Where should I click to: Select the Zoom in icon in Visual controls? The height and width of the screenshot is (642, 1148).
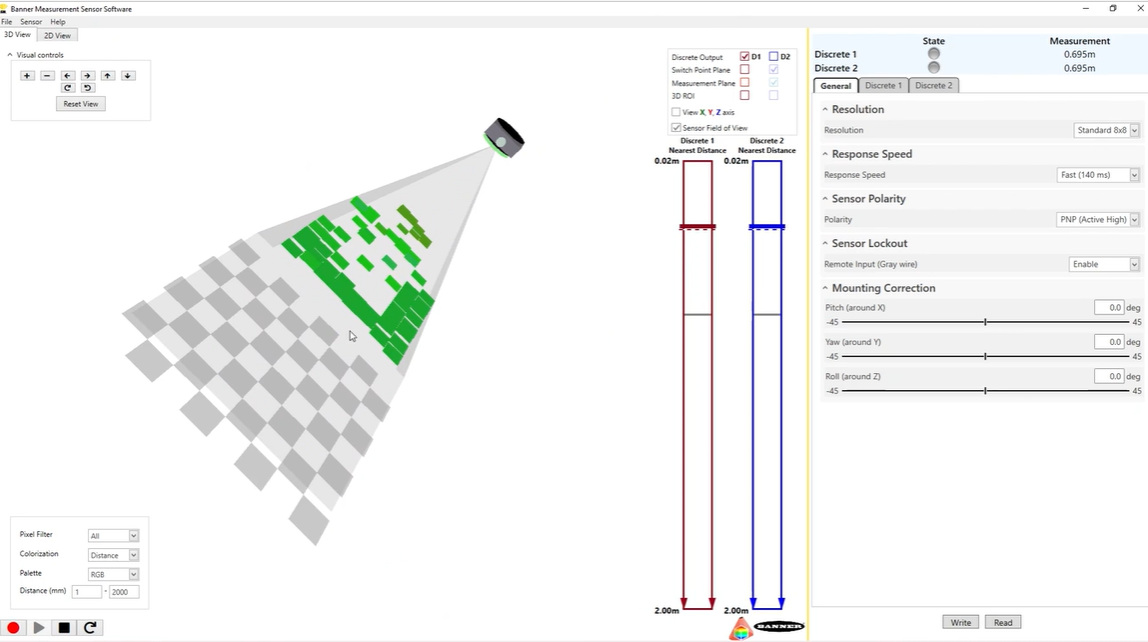(27, 75)
